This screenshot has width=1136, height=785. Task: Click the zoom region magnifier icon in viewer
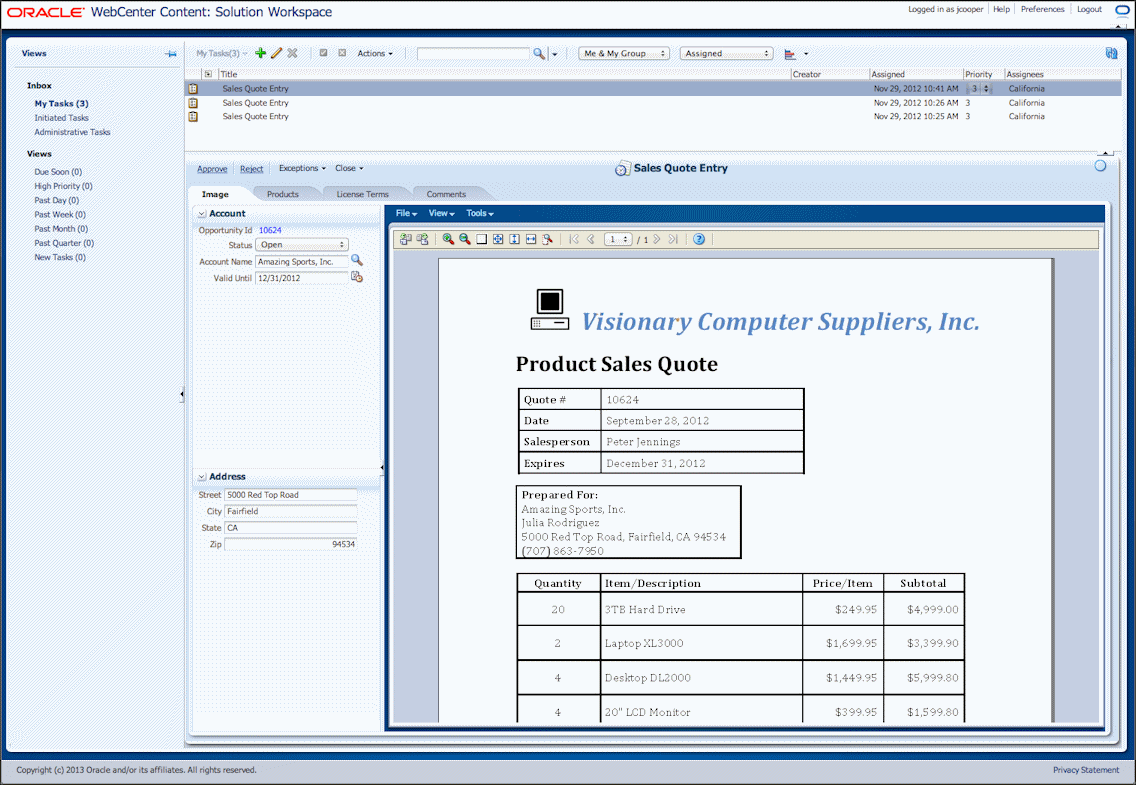pos(548,239)
